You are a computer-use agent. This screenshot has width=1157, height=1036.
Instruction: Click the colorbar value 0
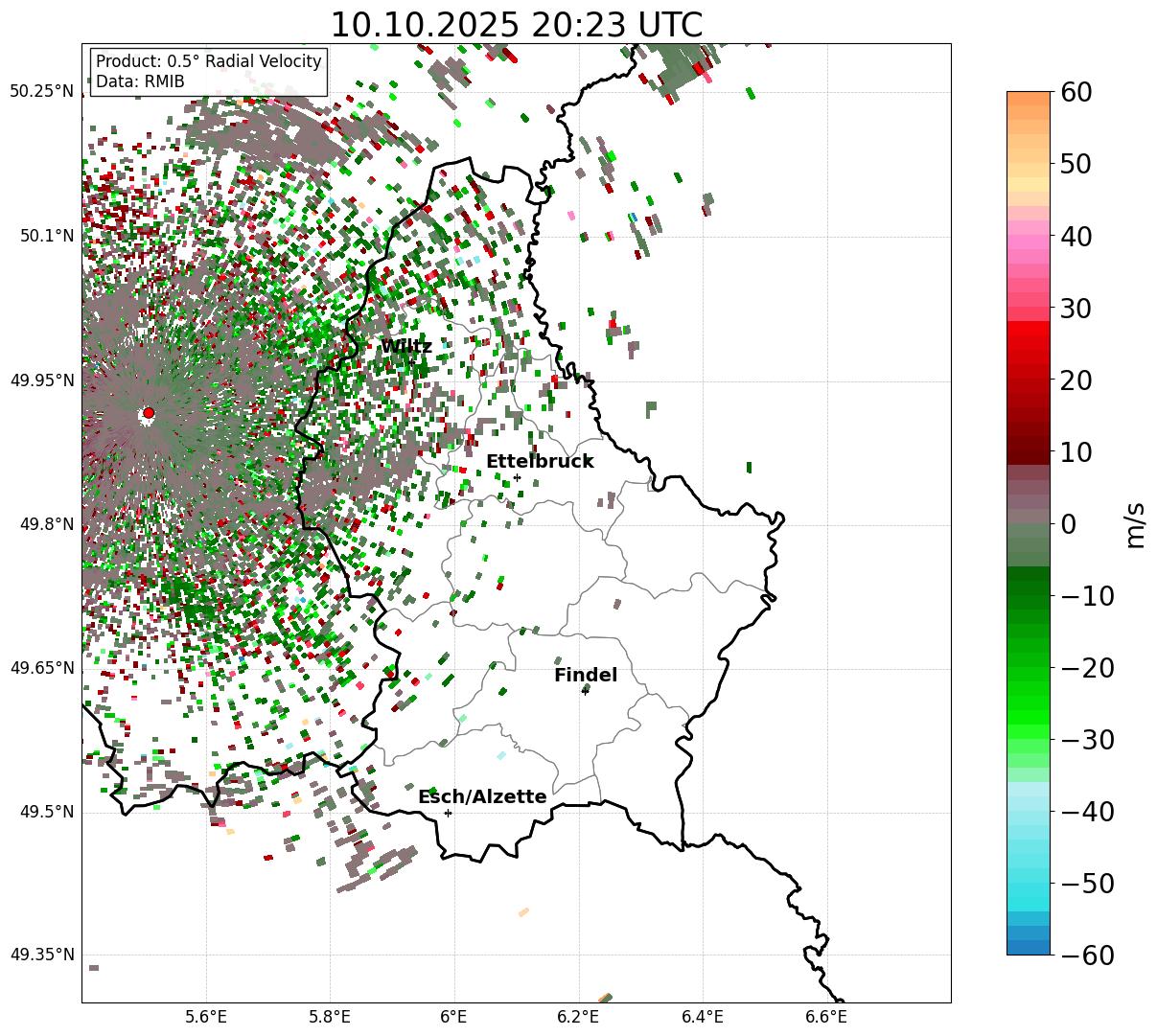pos(1068,523)
